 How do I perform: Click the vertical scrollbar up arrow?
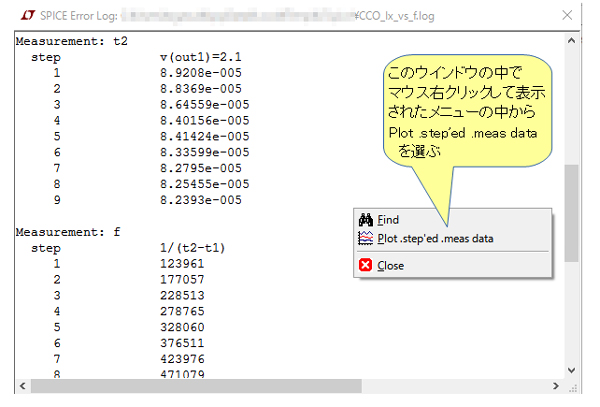[x=572, y=40]
